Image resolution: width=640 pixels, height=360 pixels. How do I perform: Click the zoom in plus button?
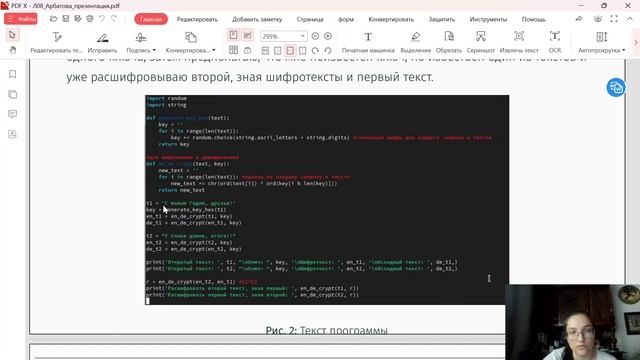[328, 36]
